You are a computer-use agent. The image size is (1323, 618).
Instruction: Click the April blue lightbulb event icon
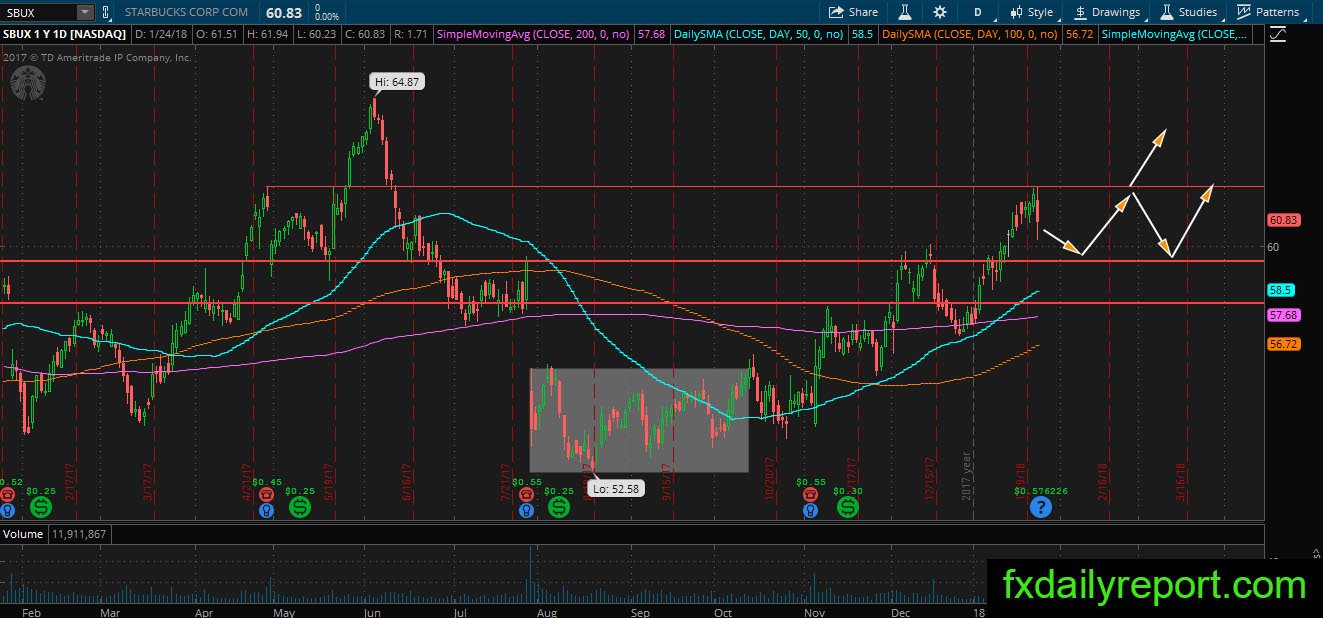click(x=266, y=511)
